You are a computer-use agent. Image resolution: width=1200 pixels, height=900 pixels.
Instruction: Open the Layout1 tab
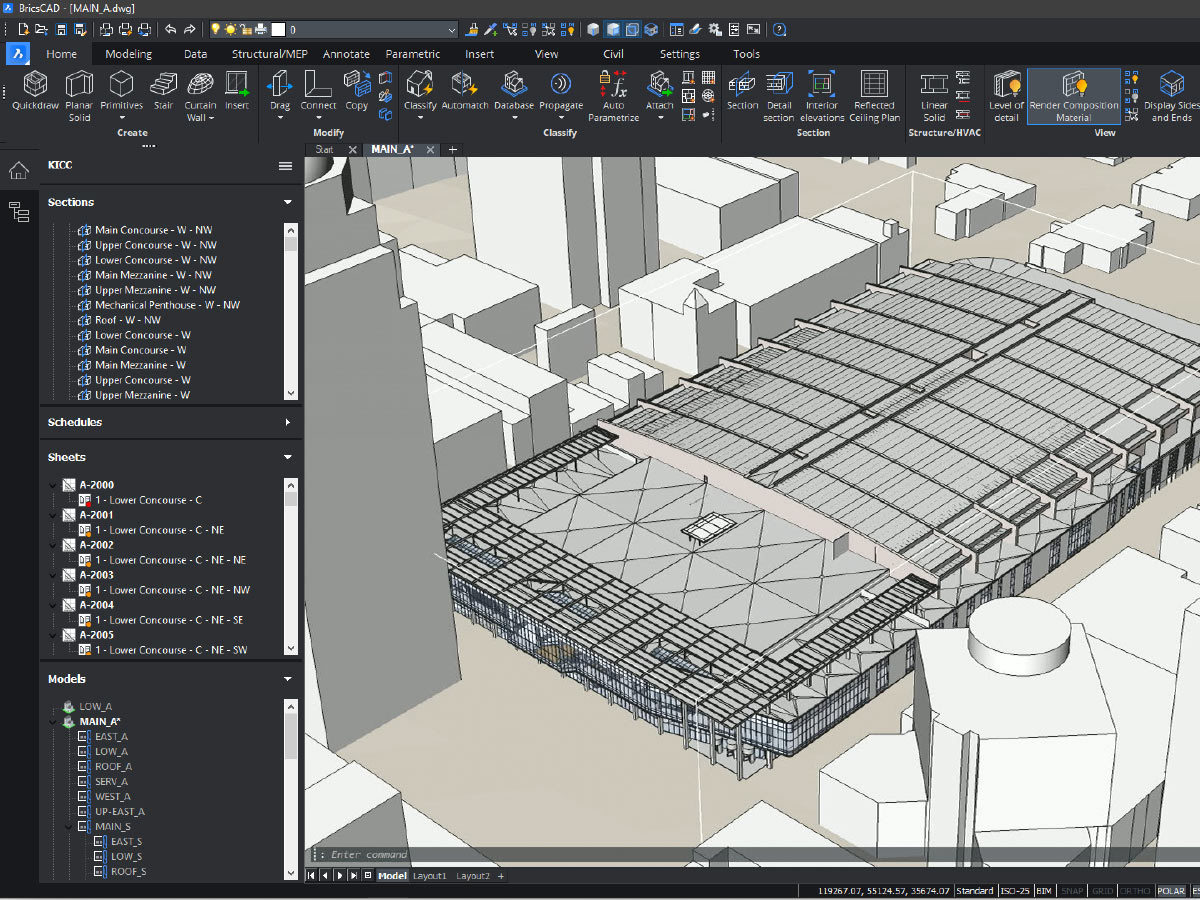pos(430,876)
